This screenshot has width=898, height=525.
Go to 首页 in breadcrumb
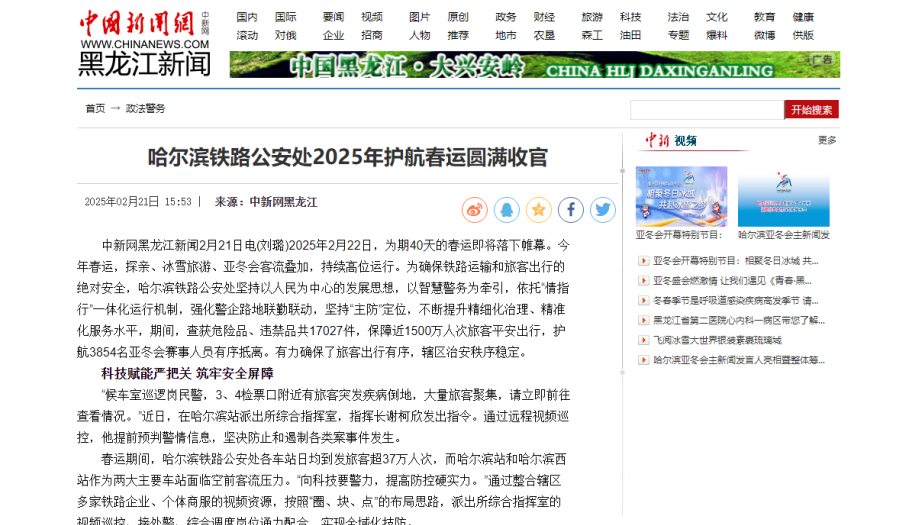tap(95, 108)
